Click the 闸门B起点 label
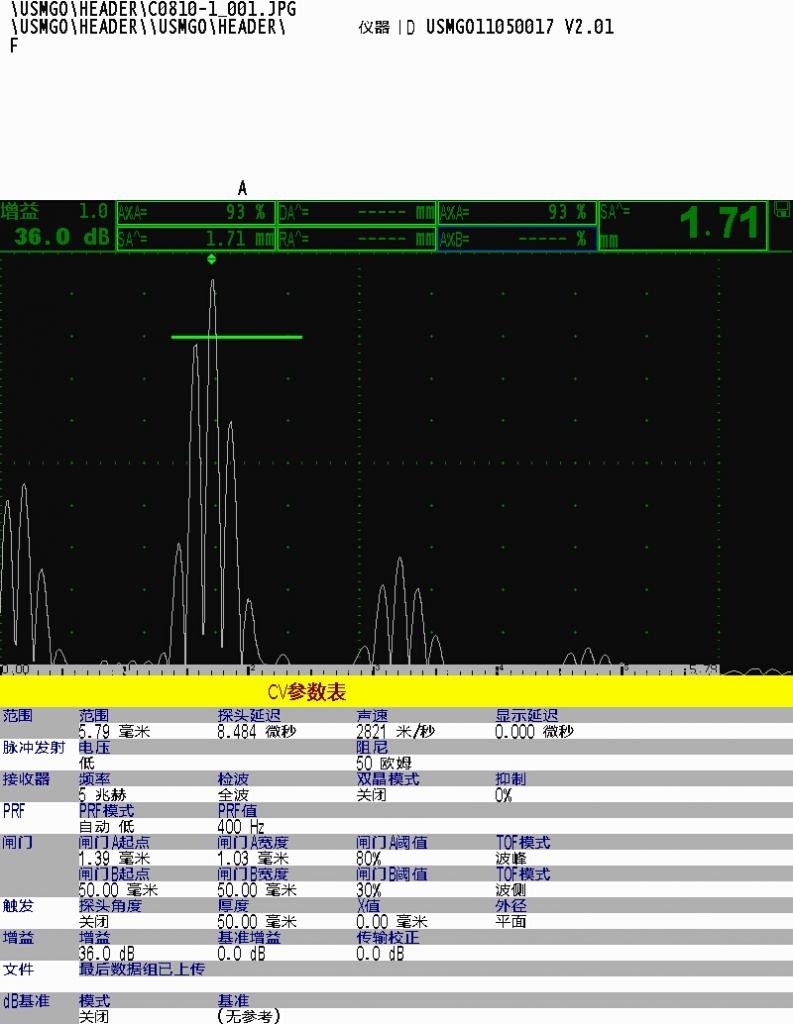The height and width of the screenshot is (1024, 793). 114,874
